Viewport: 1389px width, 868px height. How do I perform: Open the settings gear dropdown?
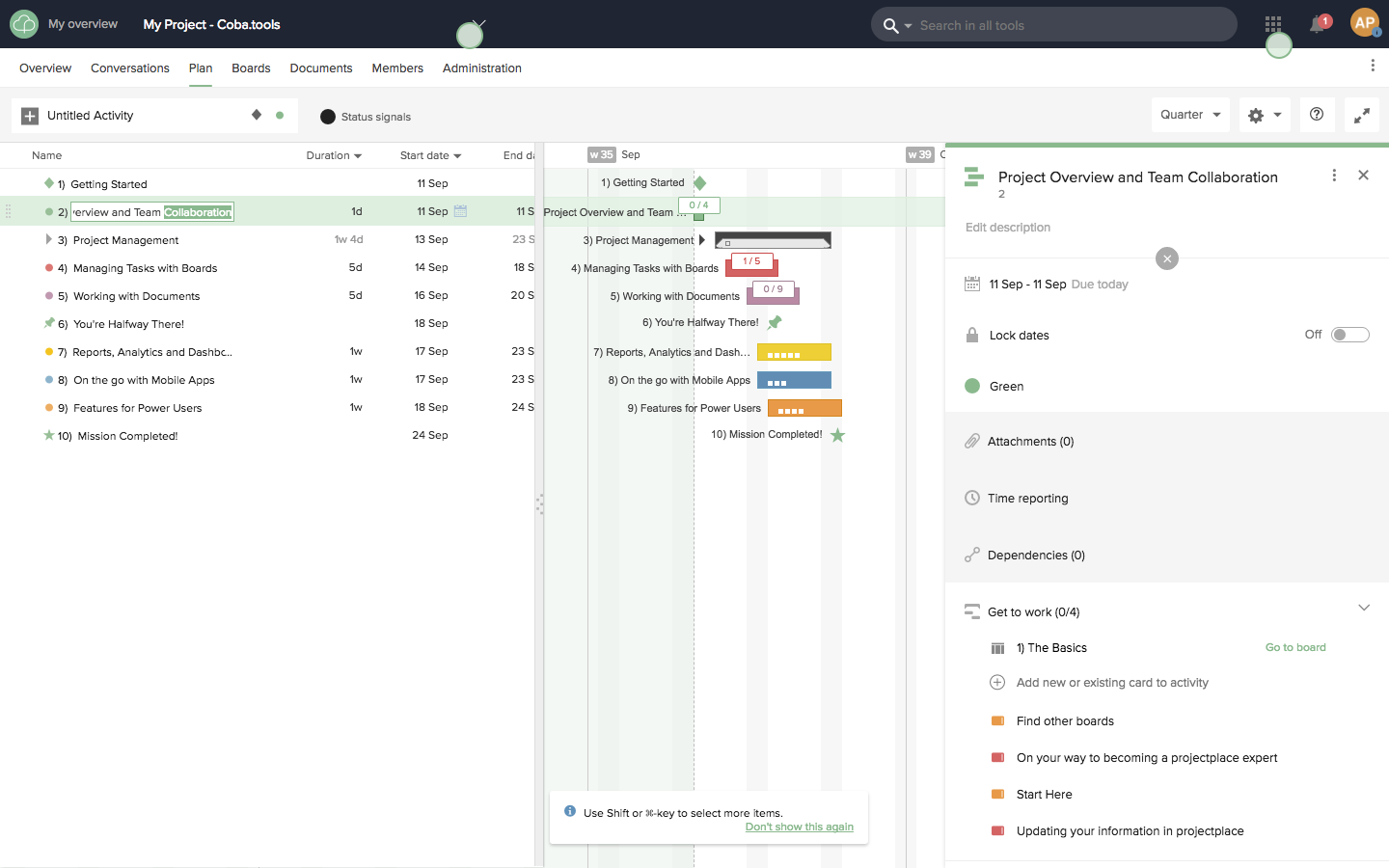click(x=1265, y=116)
